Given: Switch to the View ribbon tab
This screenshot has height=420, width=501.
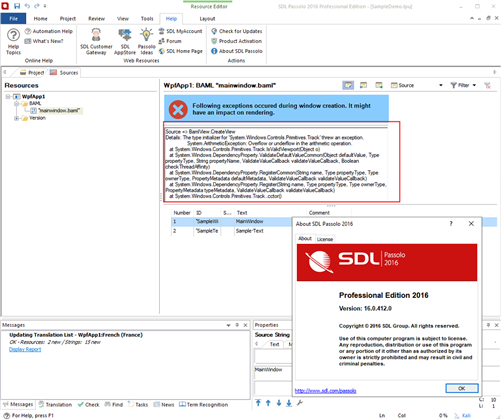Looking at the screenshot, I should point(123,19).
